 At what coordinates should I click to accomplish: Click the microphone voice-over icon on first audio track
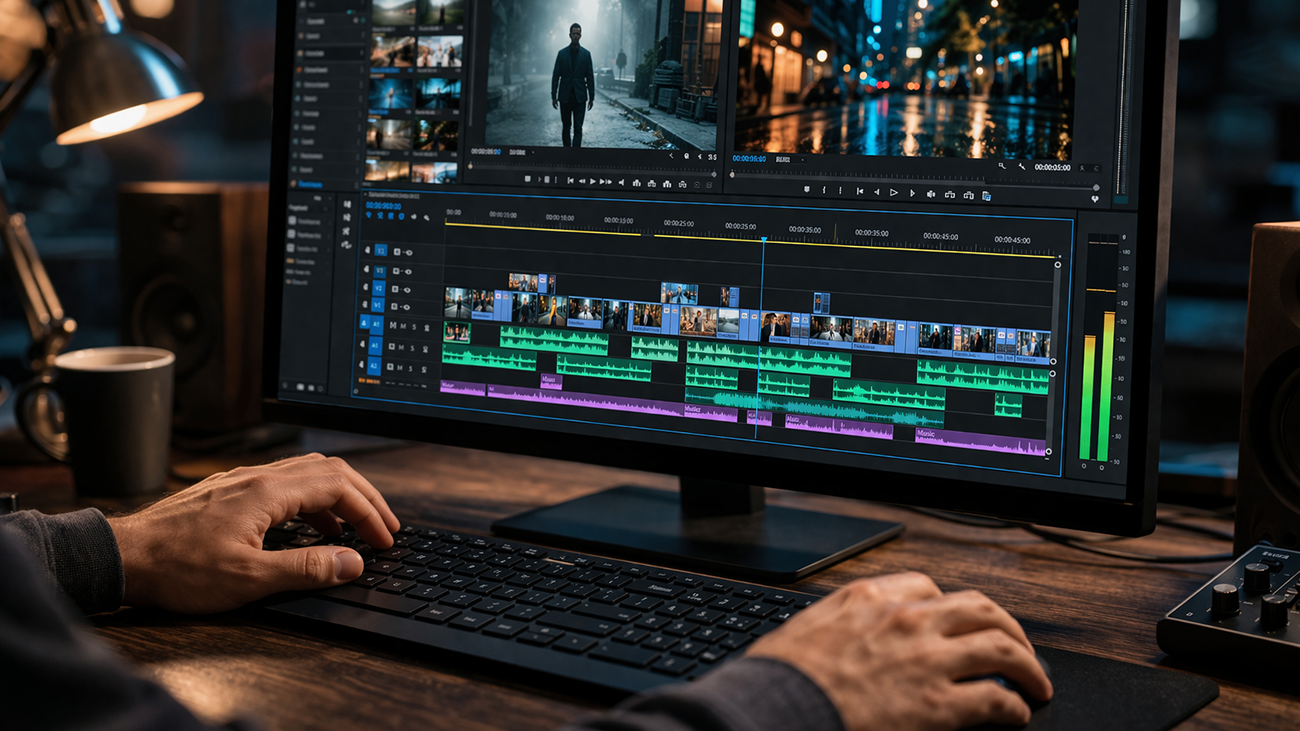pos(424,327)
